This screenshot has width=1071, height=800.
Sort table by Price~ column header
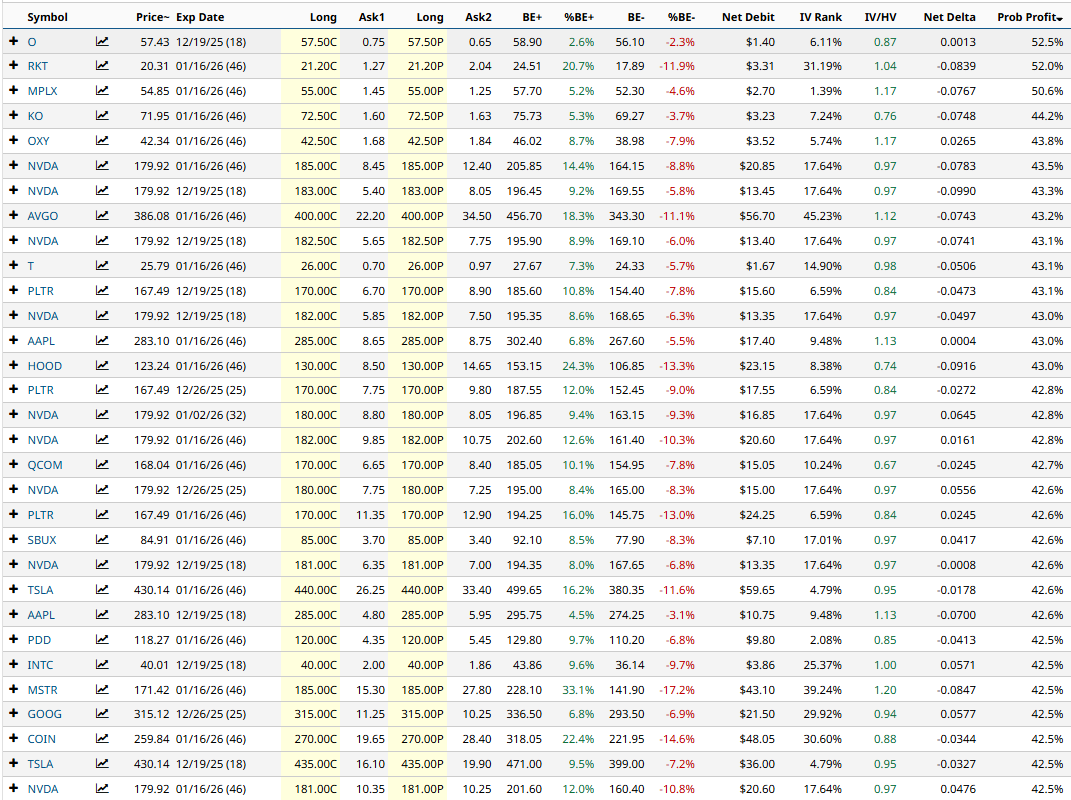[152, 17]
